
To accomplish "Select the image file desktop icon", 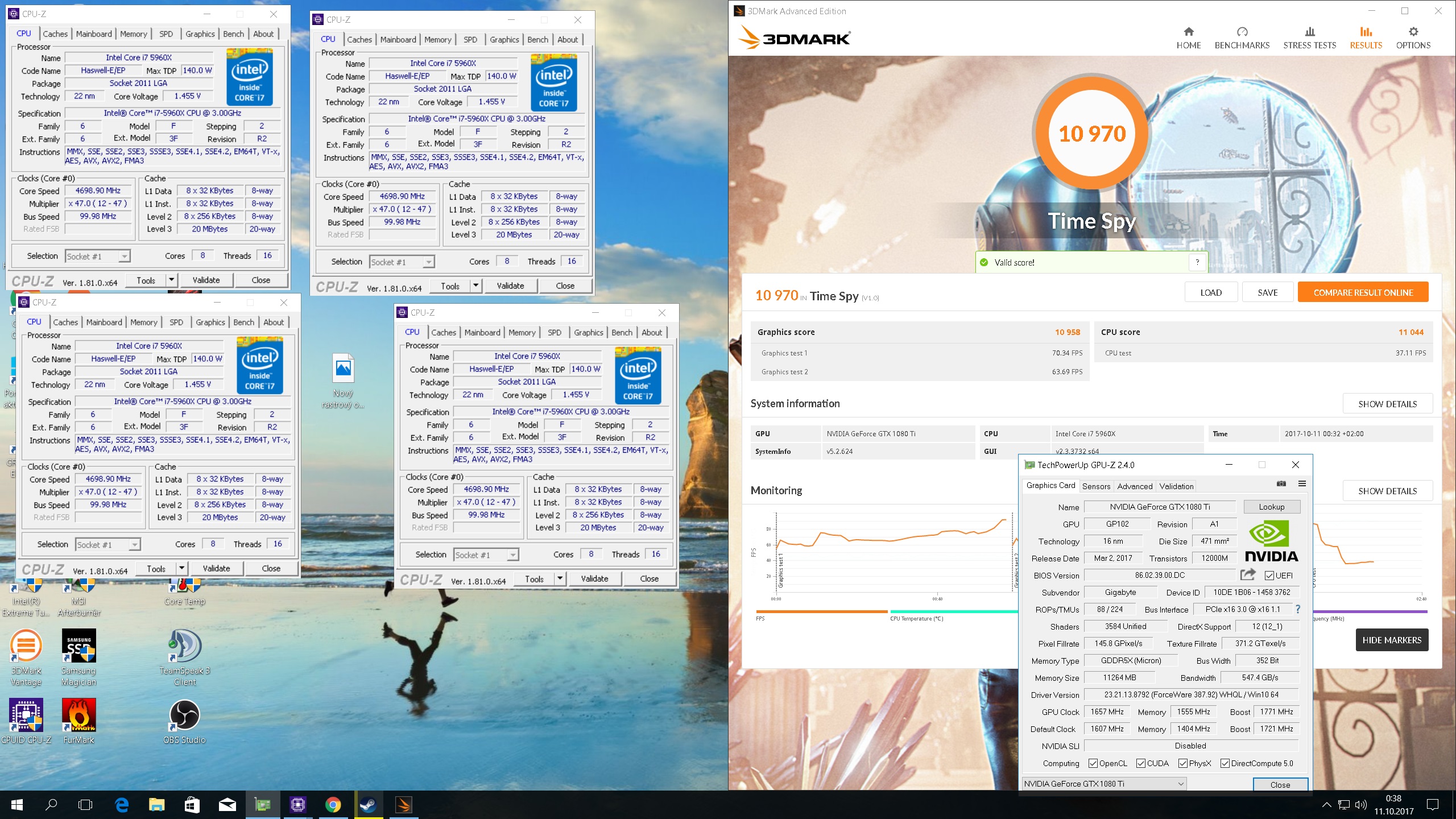I will pyautogui.click(x=343, y=381).
